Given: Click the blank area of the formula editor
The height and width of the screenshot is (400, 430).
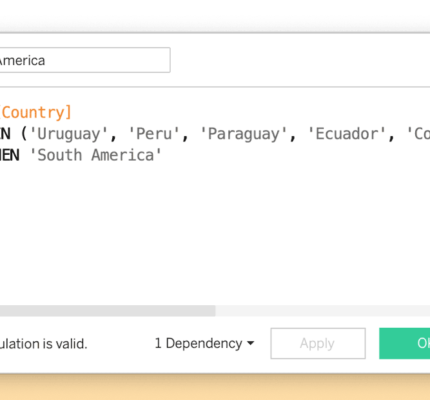Looking at the screenshot, I should pos(215,233).
